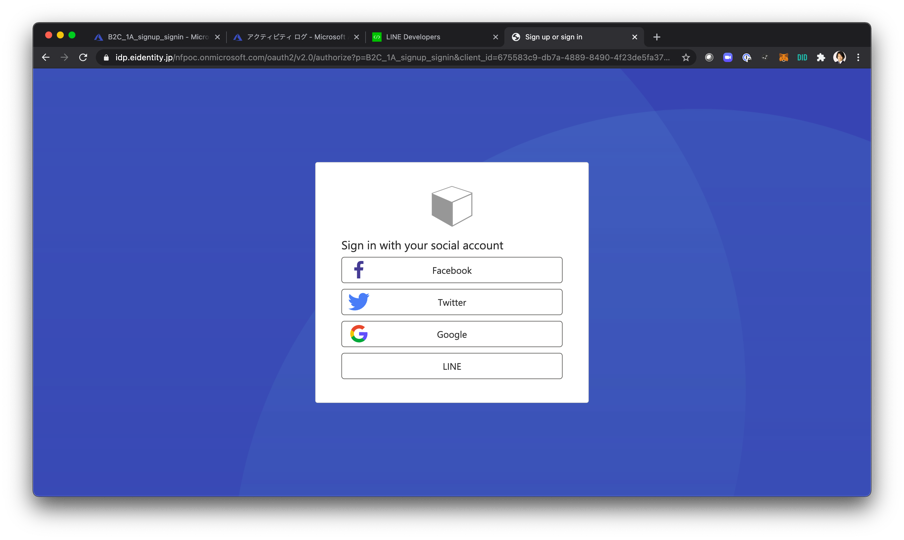
Task: Close the Sign up or sign in tab
Action: point(635,37)
